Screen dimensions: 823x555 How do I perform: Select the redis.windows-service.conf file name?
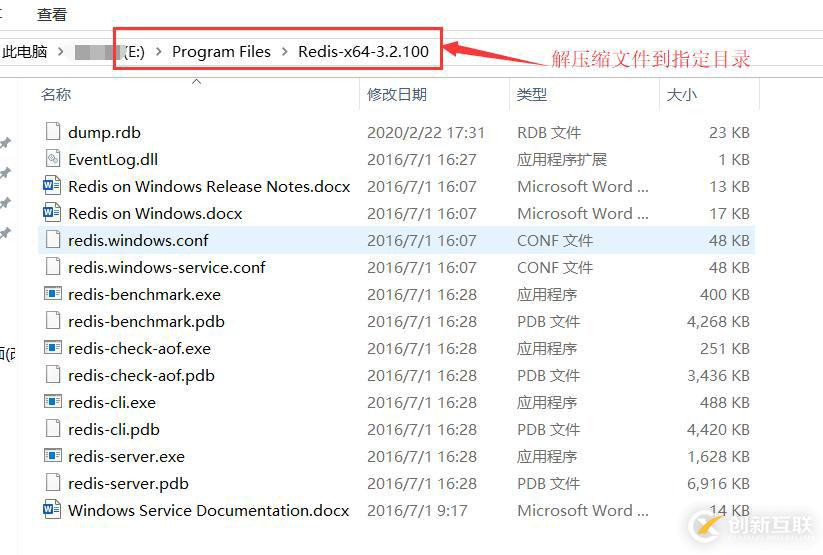(167, 267)
